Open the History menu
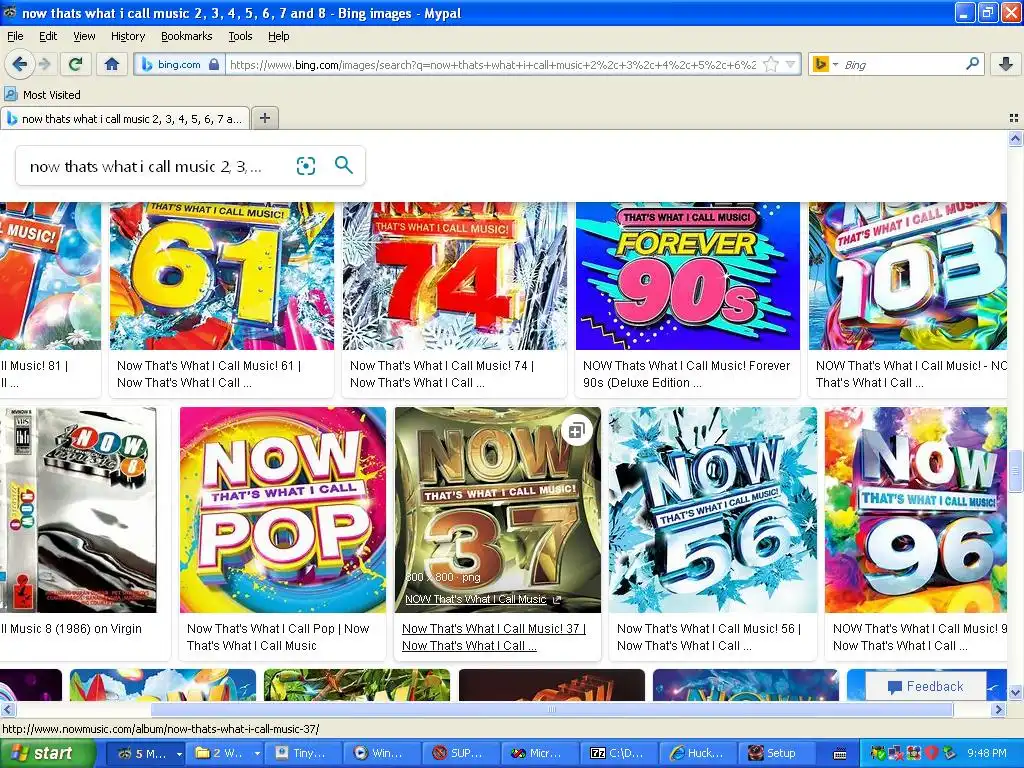Image resolution: width=1024 pixels, height=768 pixels. 127,37
